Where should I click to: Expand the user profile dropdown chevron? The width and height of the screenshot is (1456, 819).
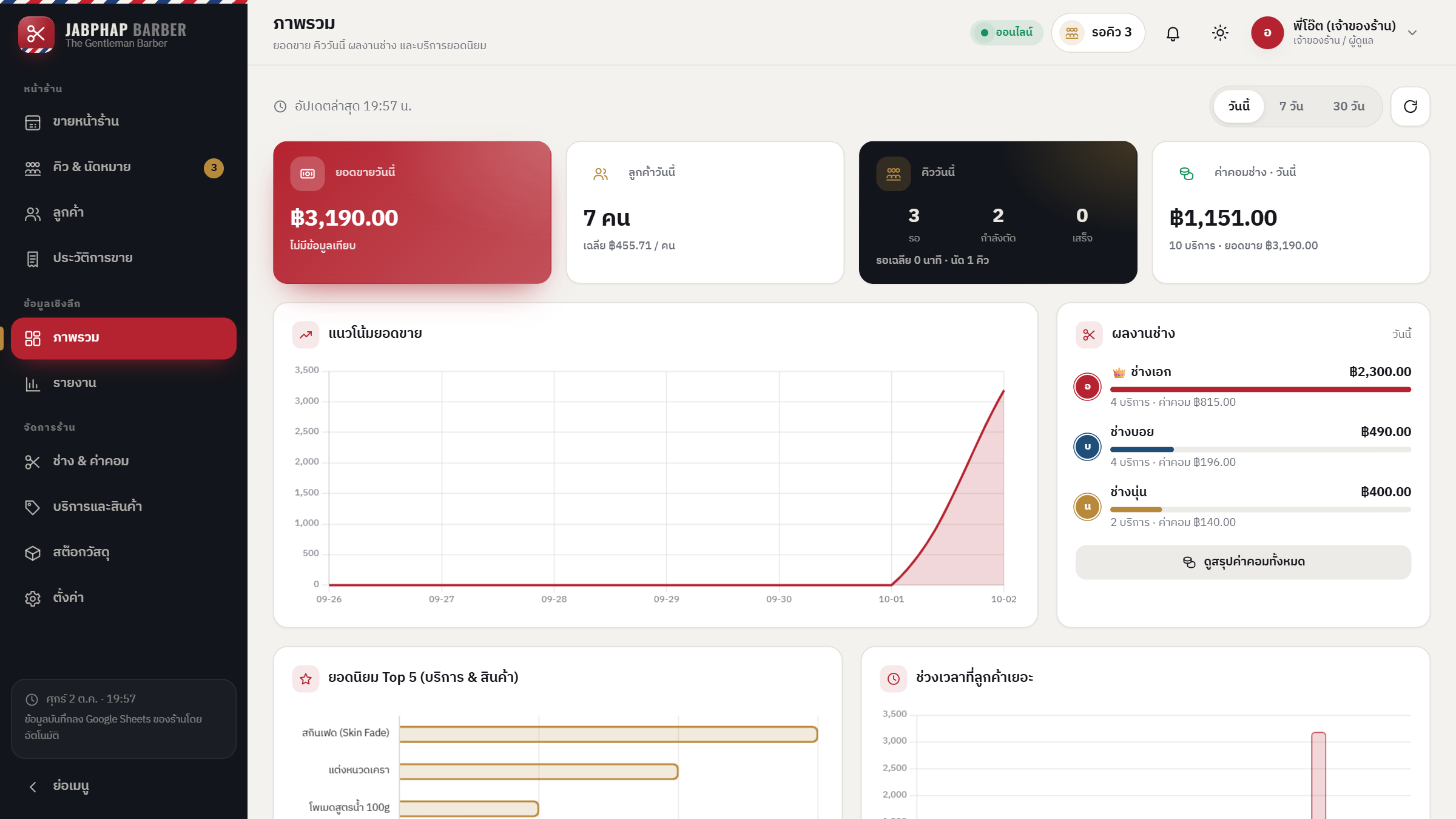1412,33
